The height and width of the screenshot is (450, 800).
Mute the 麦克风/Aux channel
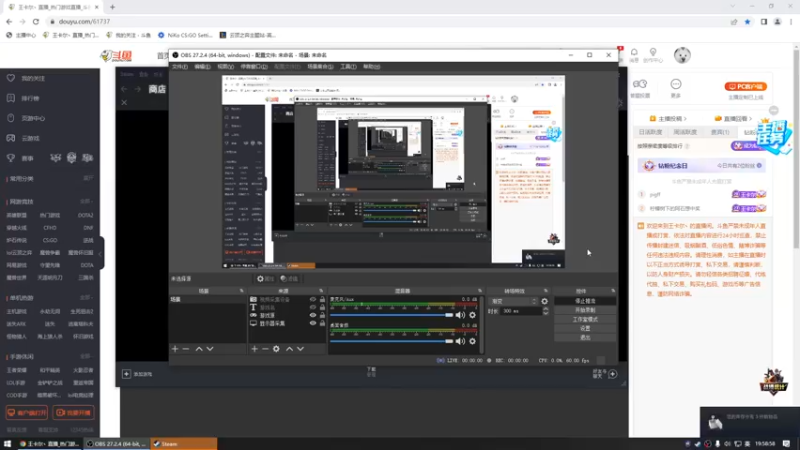pyautogui.click(x=460, y=315)
